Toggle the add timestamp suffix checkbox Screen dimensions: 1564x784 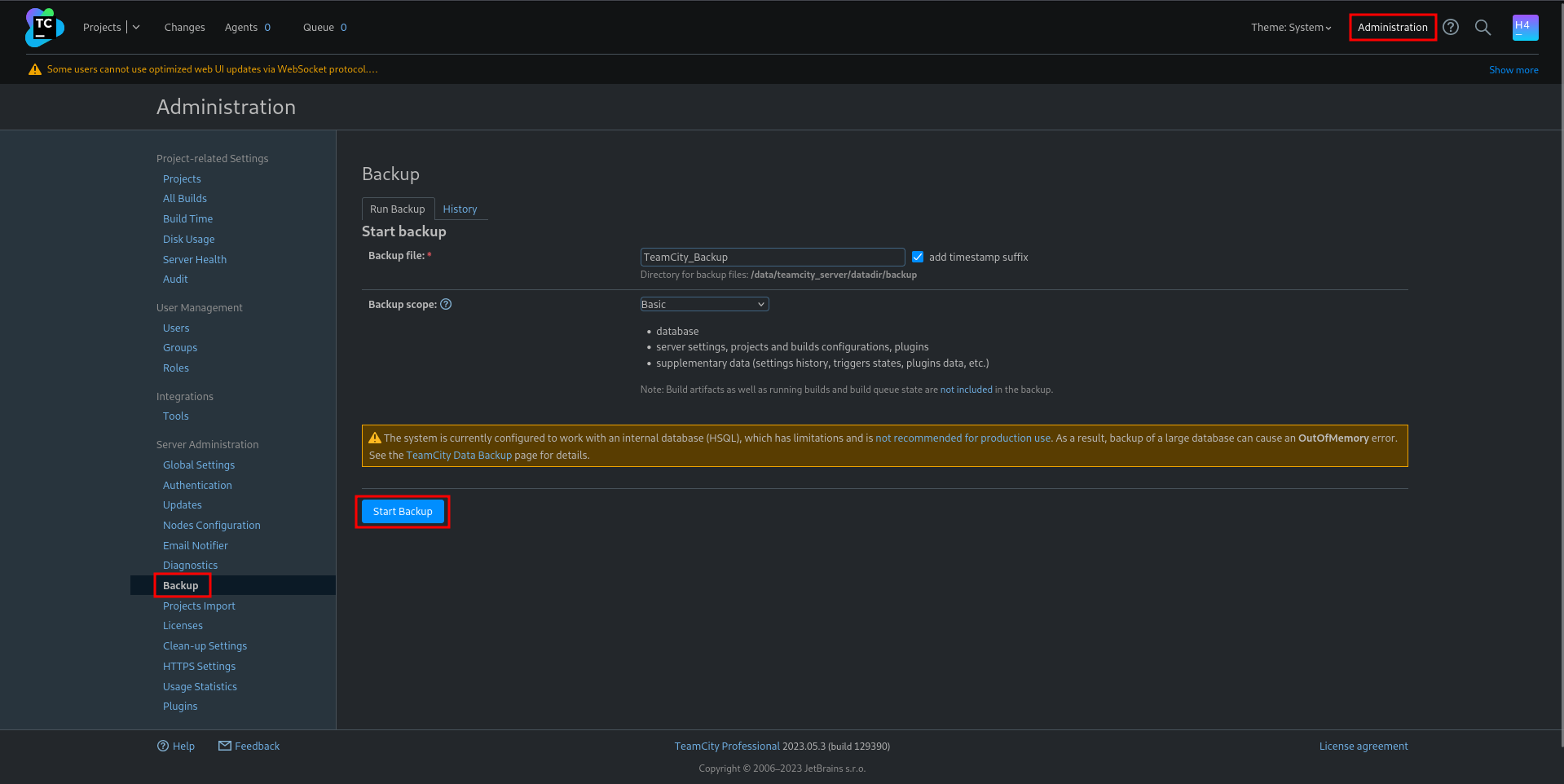point(918,258)
